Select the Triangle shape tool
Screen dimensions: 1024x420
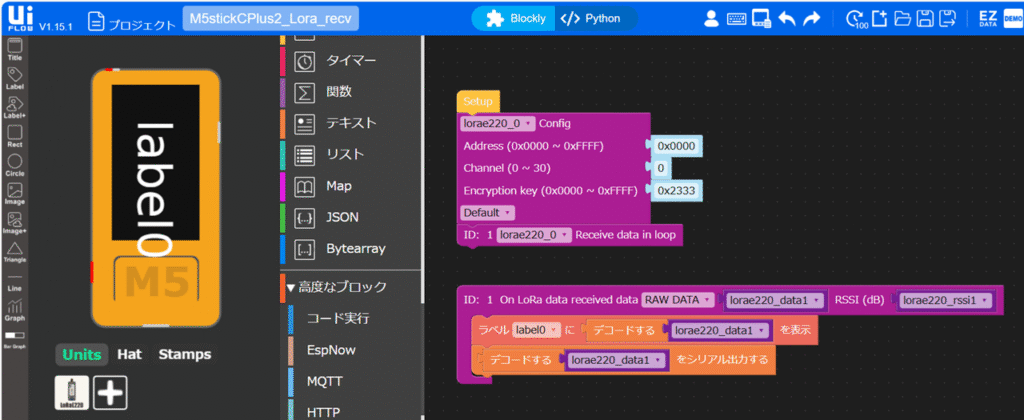point(15,252)
